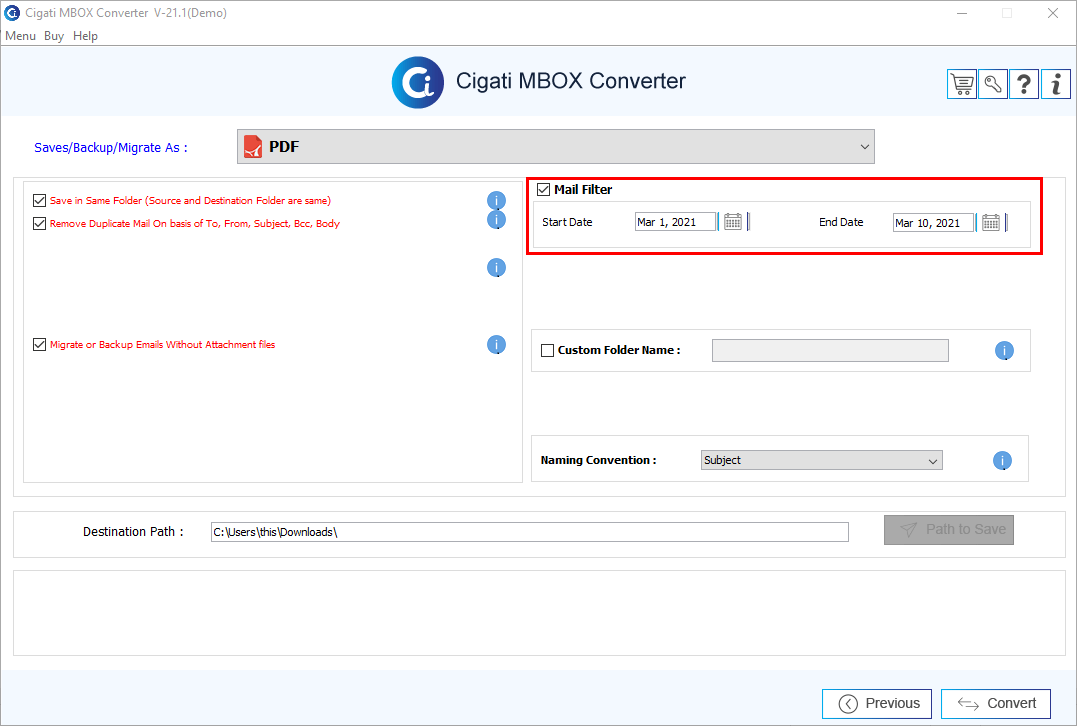Click the Path to Save button
Image resolution: width=1077 pixels, height=726 pixels.
(949, 530)
